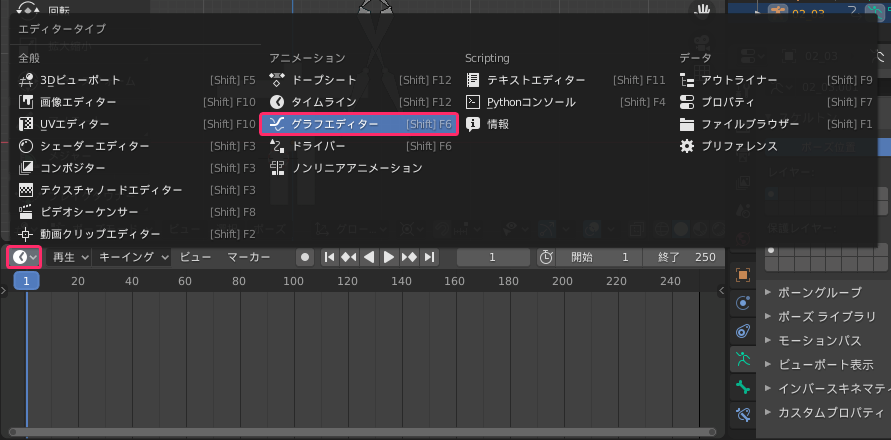This screenshot has width=891, height=440.
Task: Toggle the auto keying record button
Action: tap(305, 258)
